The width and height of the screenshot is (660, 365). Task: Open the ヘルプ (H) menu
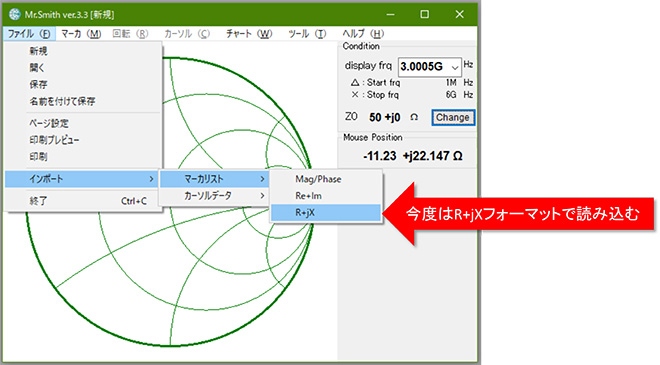(363, 34)
